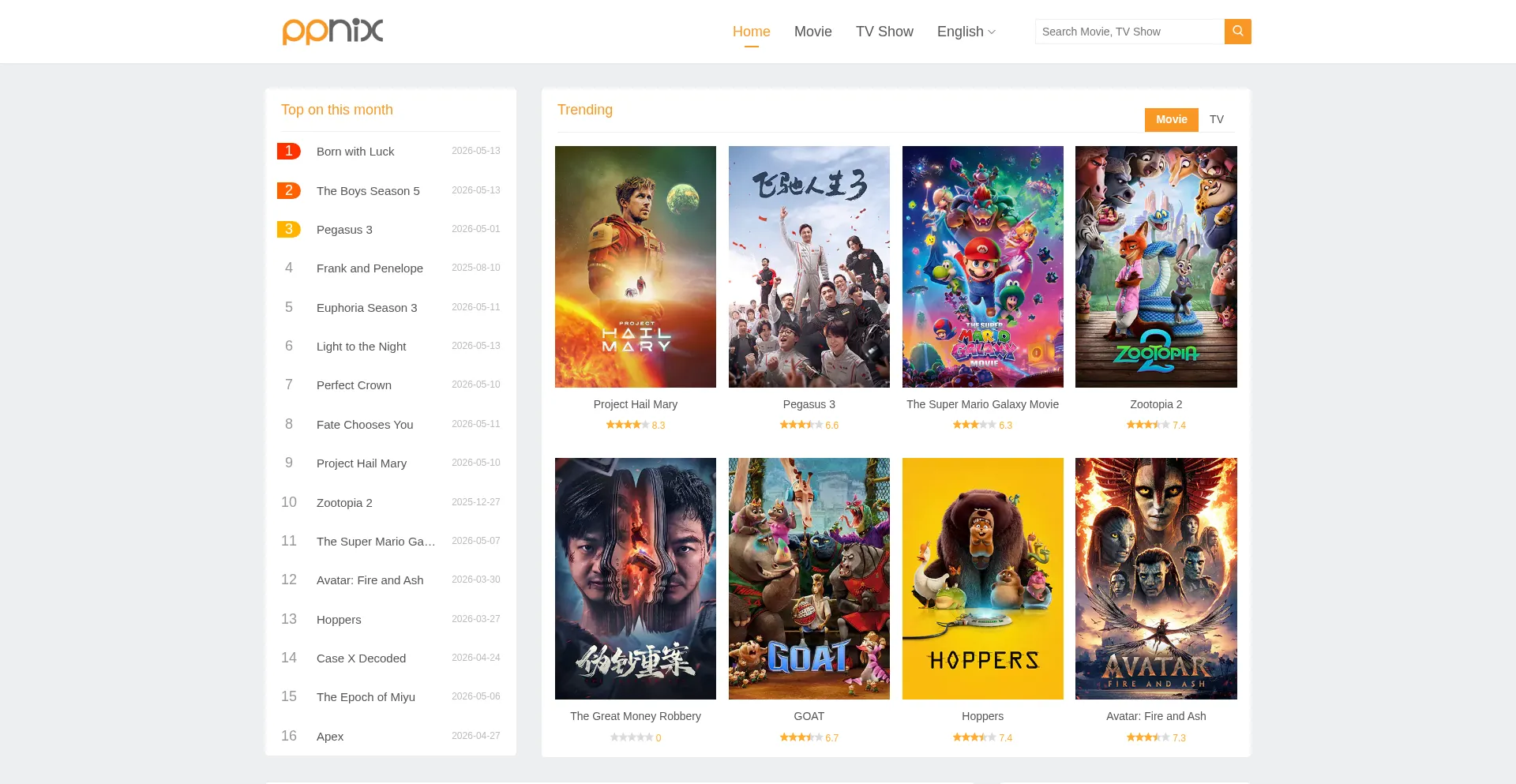Go to the Home menu item
The image size is (1516, 784).
[751, 32]
